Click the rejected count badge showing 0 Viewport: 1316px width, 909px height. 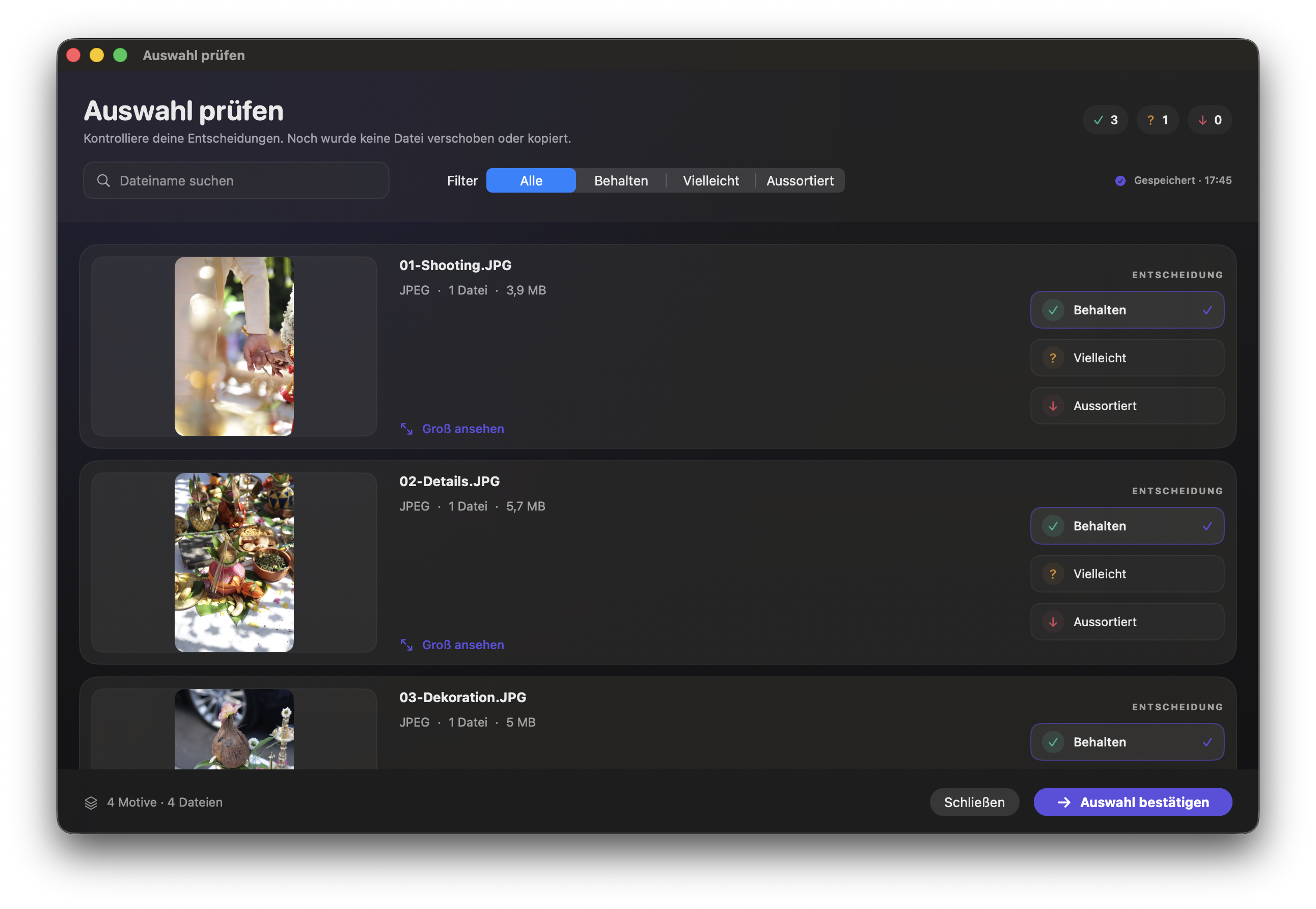coord(1210,120)
